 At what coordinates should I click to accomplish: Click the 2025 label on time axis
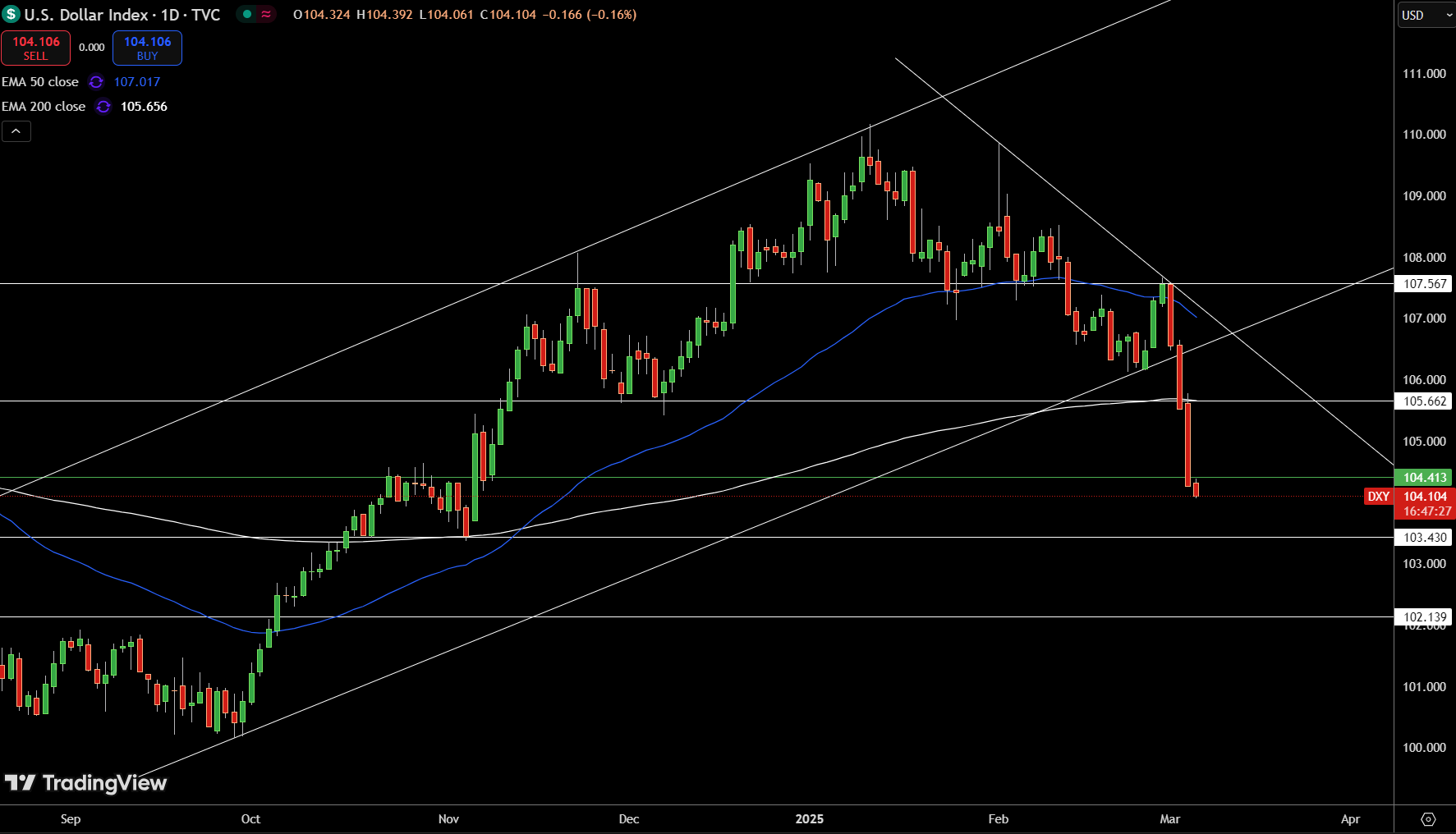(810, 819)
